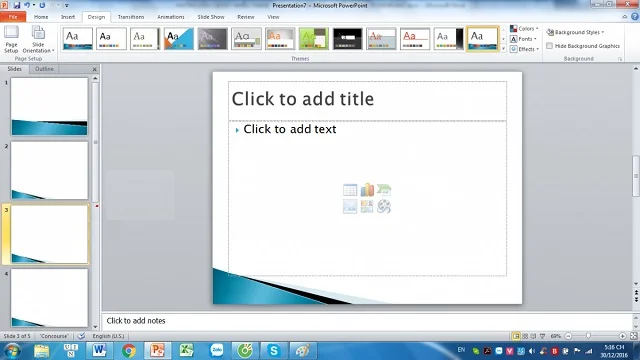
Task: Apply the first theme with teal bar
Action: [x=78, y=39]
